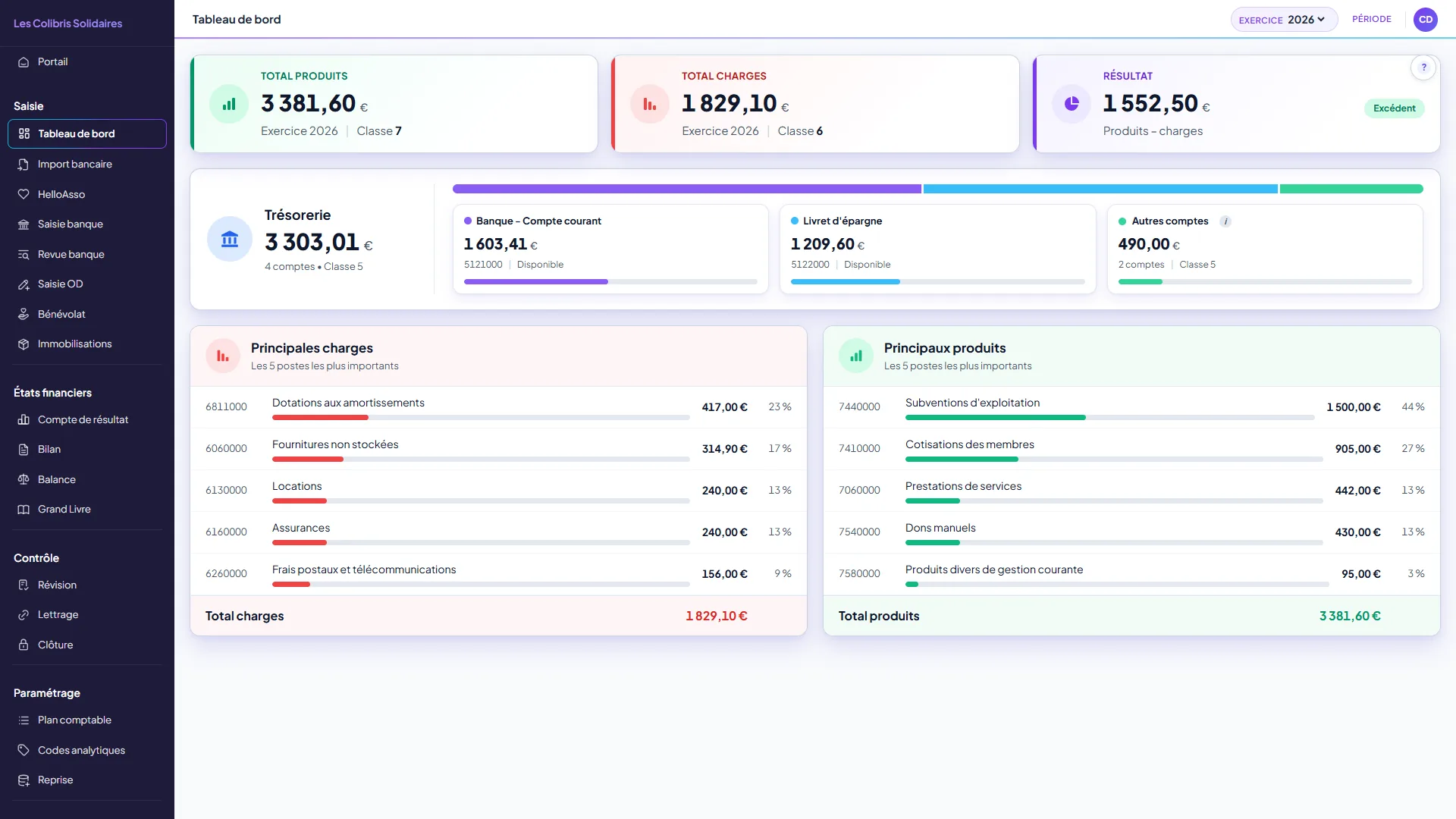Image resolution: width=1456 pixels, height=819 pixels.
Task: Open the Banque – Compte courant card
Action: pyautogui.click(x=610, y=249)
